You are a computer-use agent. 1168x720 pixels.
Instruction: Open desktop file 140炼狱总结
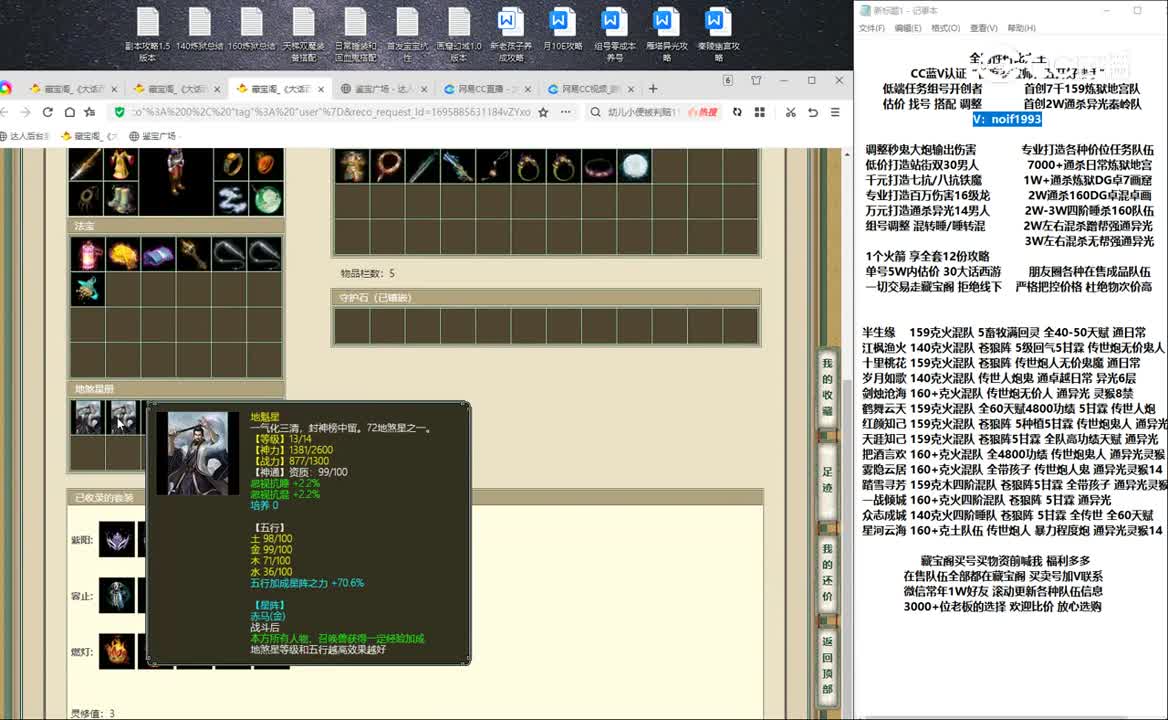coord(200,30)
